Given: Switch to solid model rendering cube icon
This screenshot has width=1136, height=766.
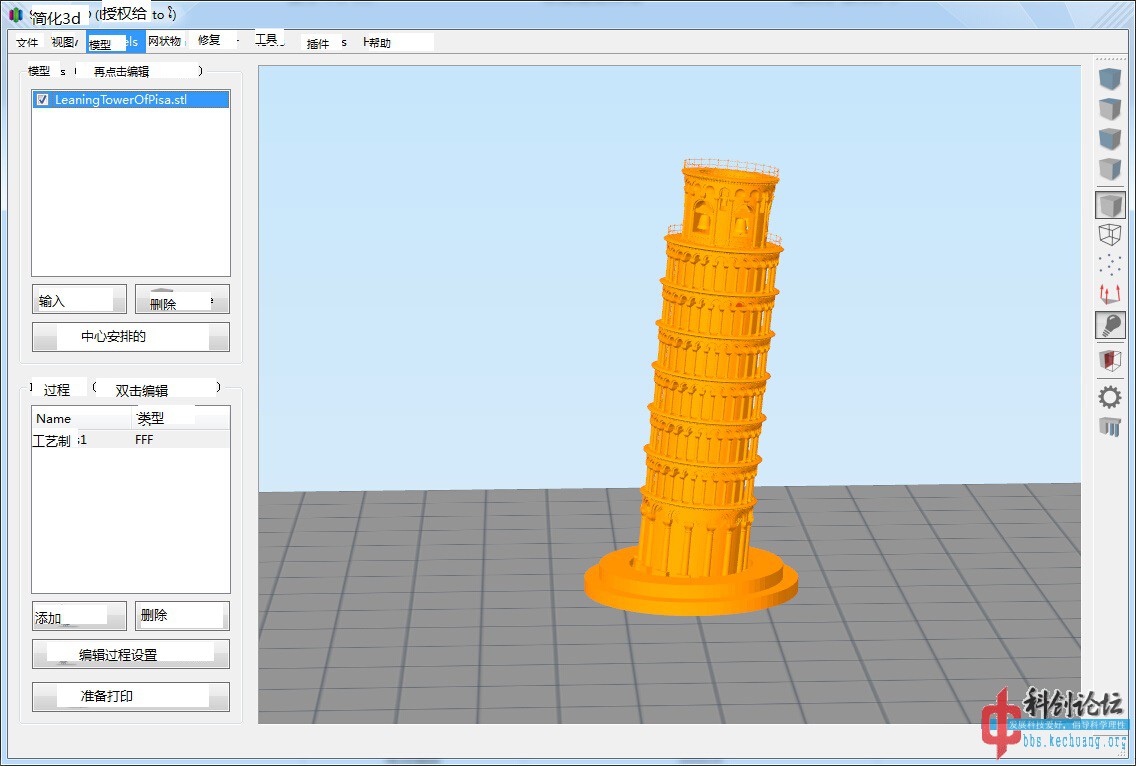Looking at the screenshot, I should click(x=1110, y=206).
